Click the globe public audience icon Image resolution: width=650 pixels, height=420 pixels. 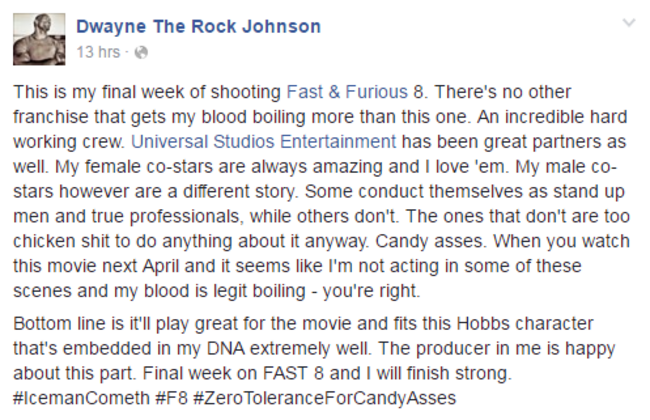point(141,53)
